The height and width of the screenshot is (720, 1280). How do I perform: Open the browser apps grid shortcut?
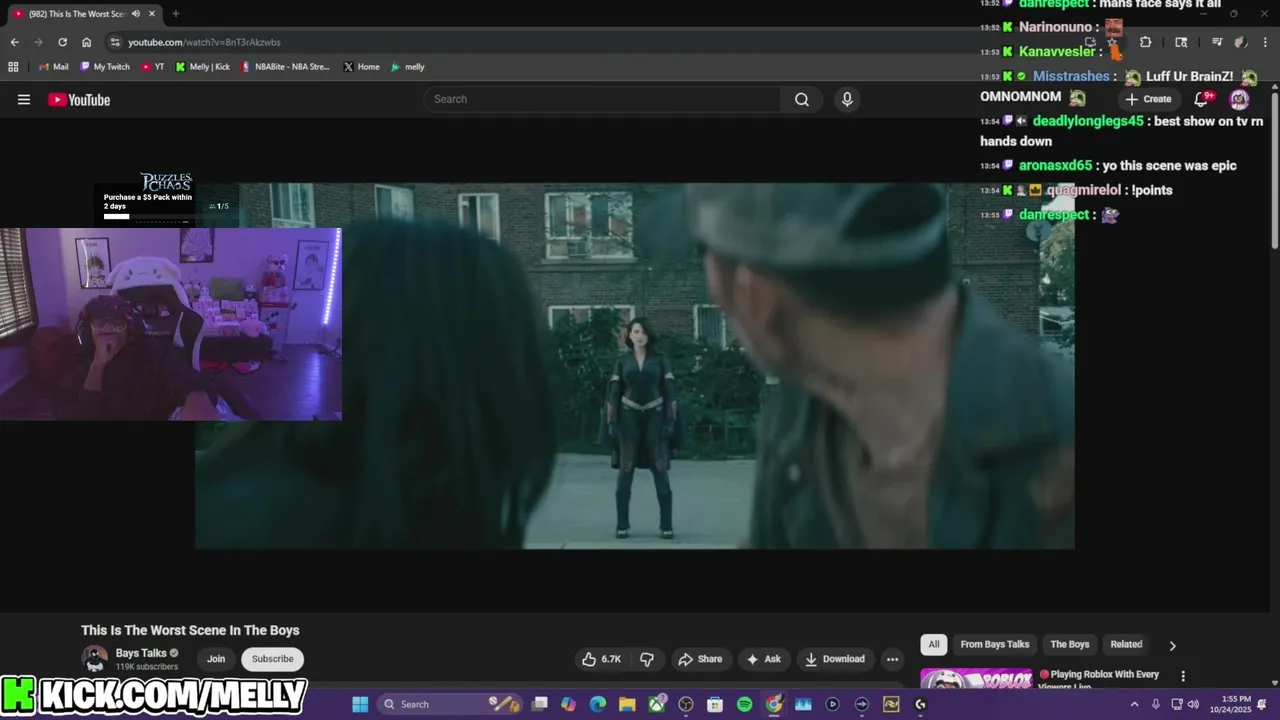13,67
